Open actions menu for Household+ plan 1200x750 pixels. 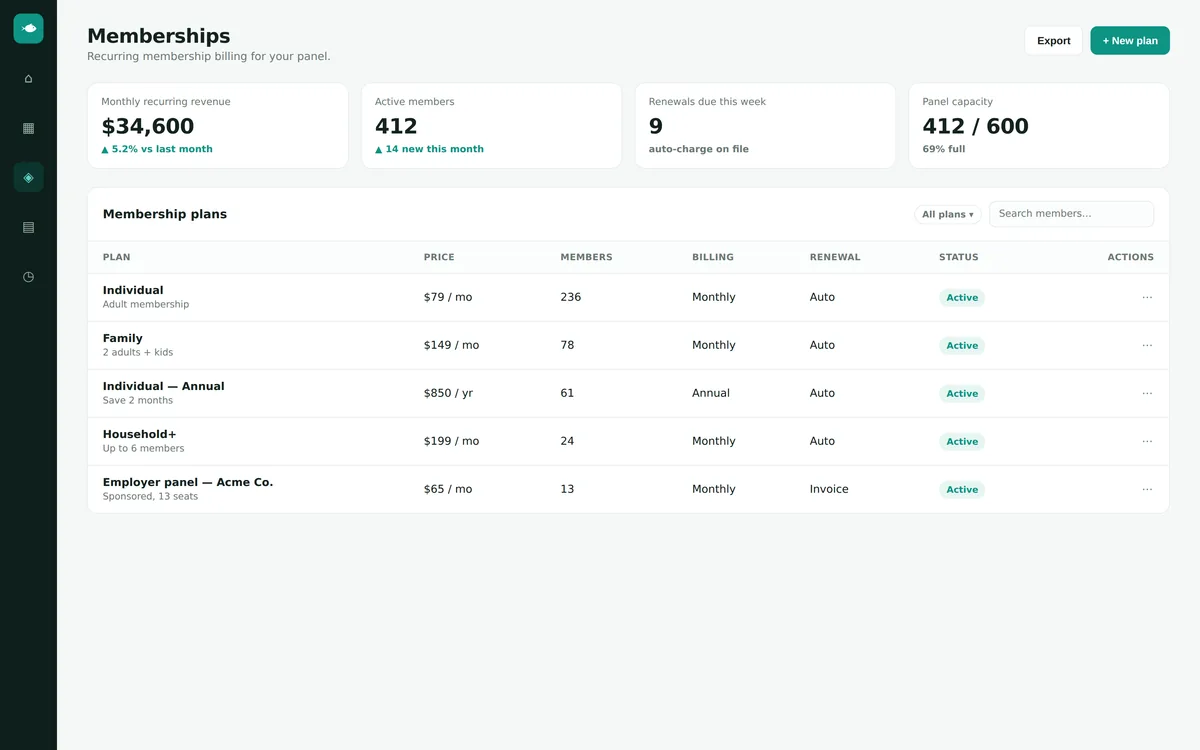point(1147,441)
